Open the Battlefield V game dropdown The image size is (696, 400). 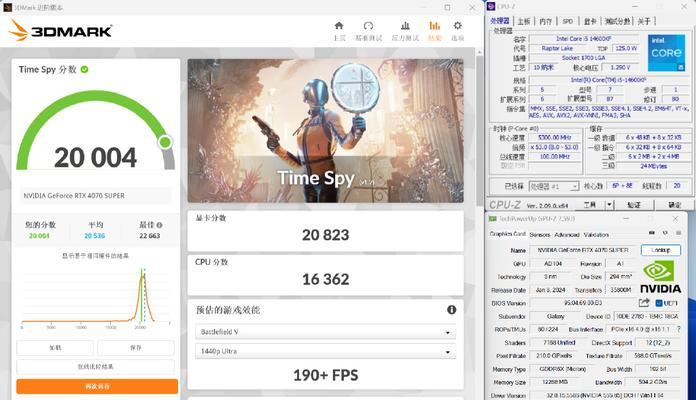(x=325, y=332)
